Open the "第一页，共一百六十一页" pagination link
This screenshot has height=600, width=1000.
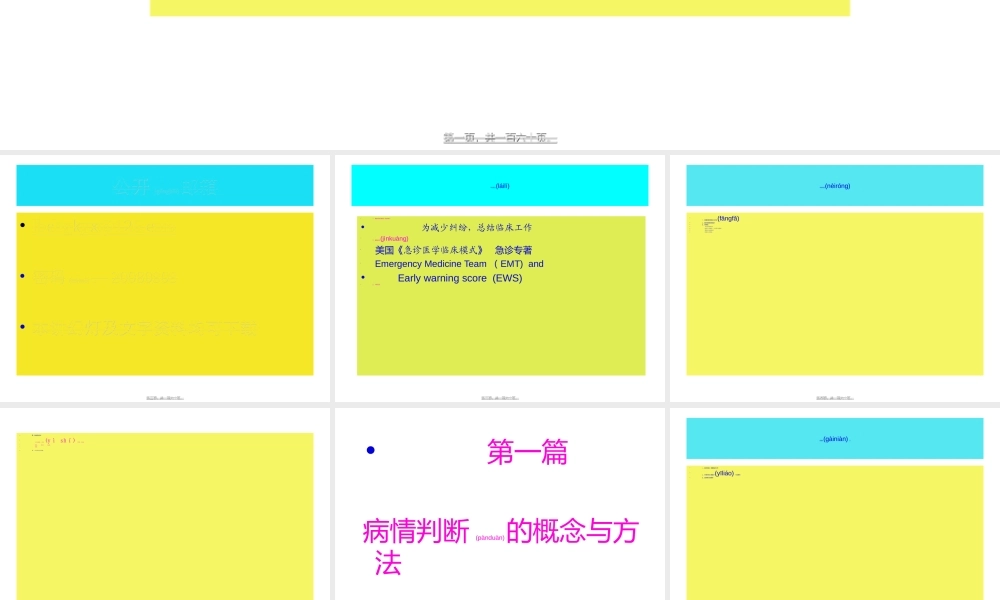(499, 137)
